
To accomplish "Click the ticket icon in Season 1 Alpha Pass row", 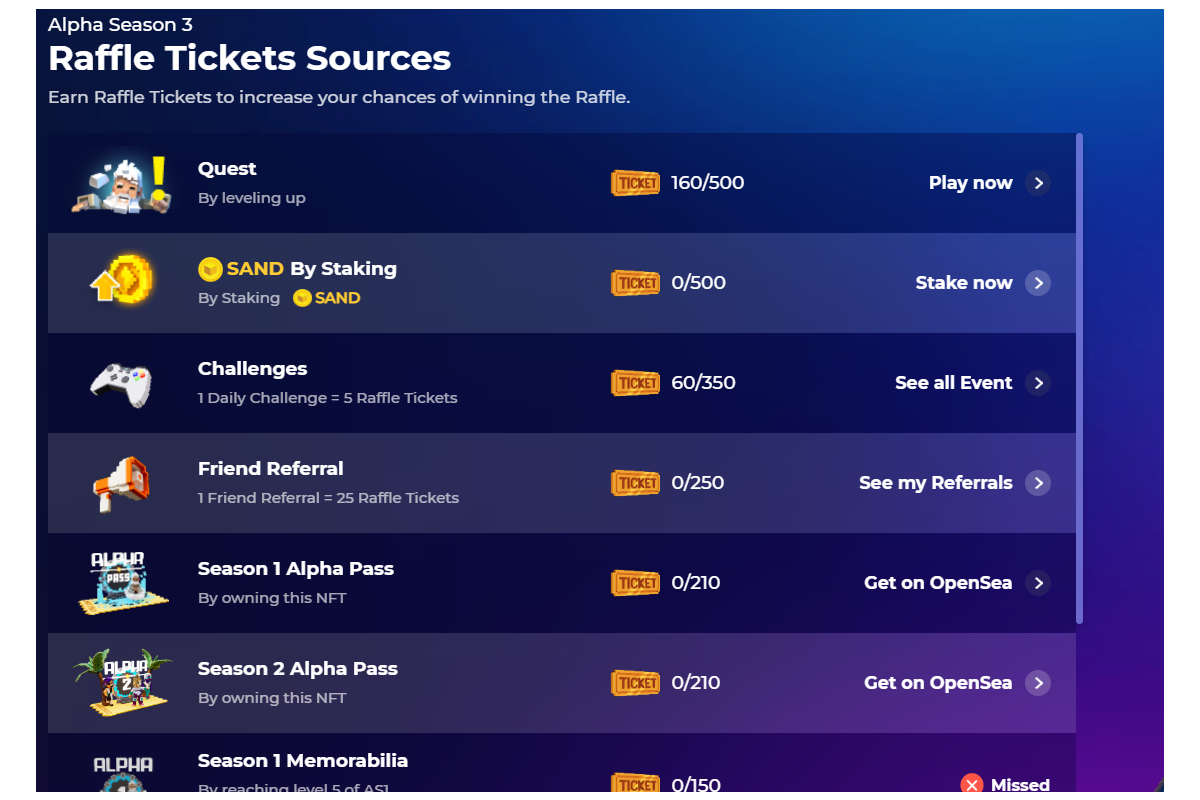I will pos(636,583).
